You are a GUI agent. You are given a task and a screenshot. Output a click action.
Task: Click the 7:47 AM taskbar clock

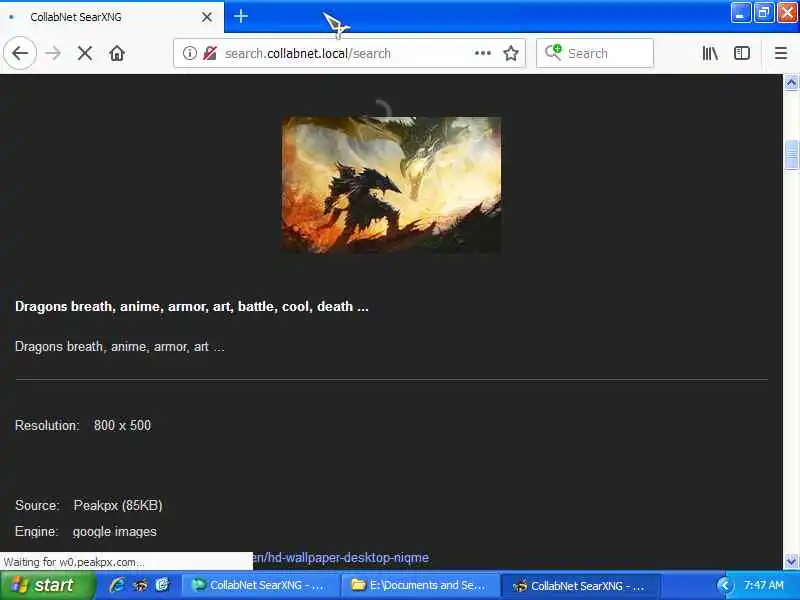(x=763, y=585)
